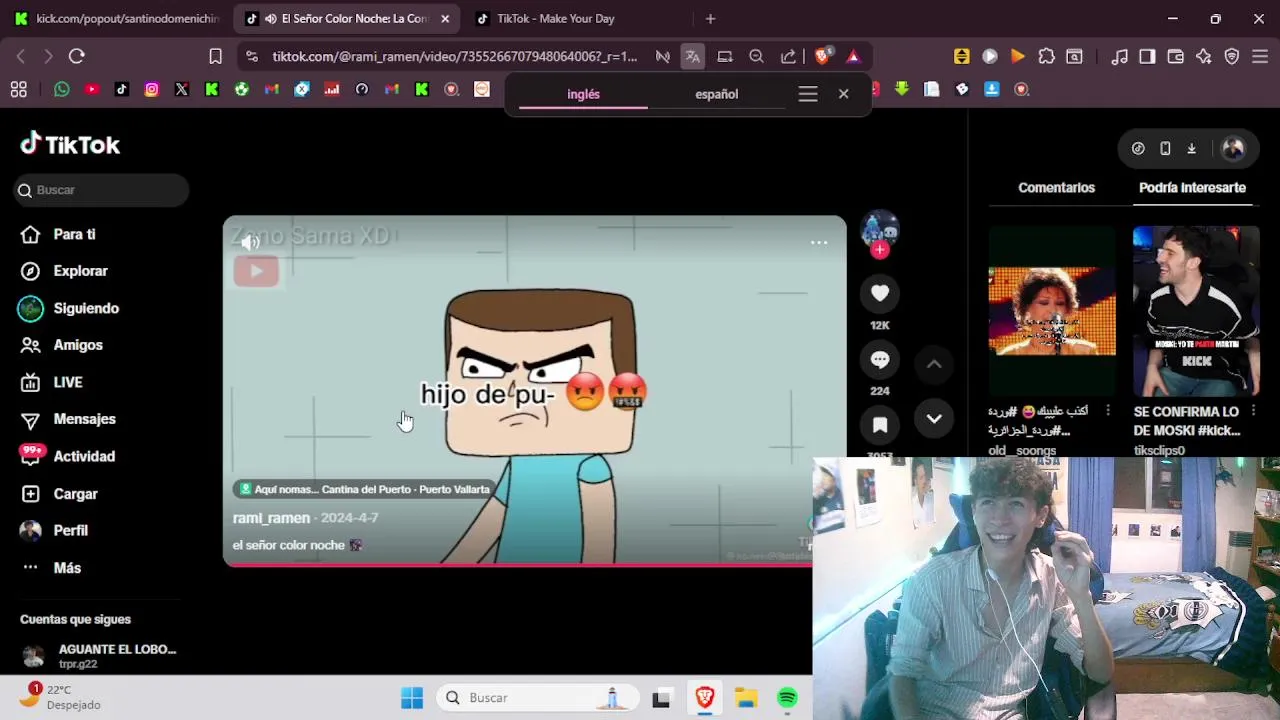Viewport: 1280px width, 720px height.
Task: Follow the creator via red plus badge
Action: coord(880,250)
